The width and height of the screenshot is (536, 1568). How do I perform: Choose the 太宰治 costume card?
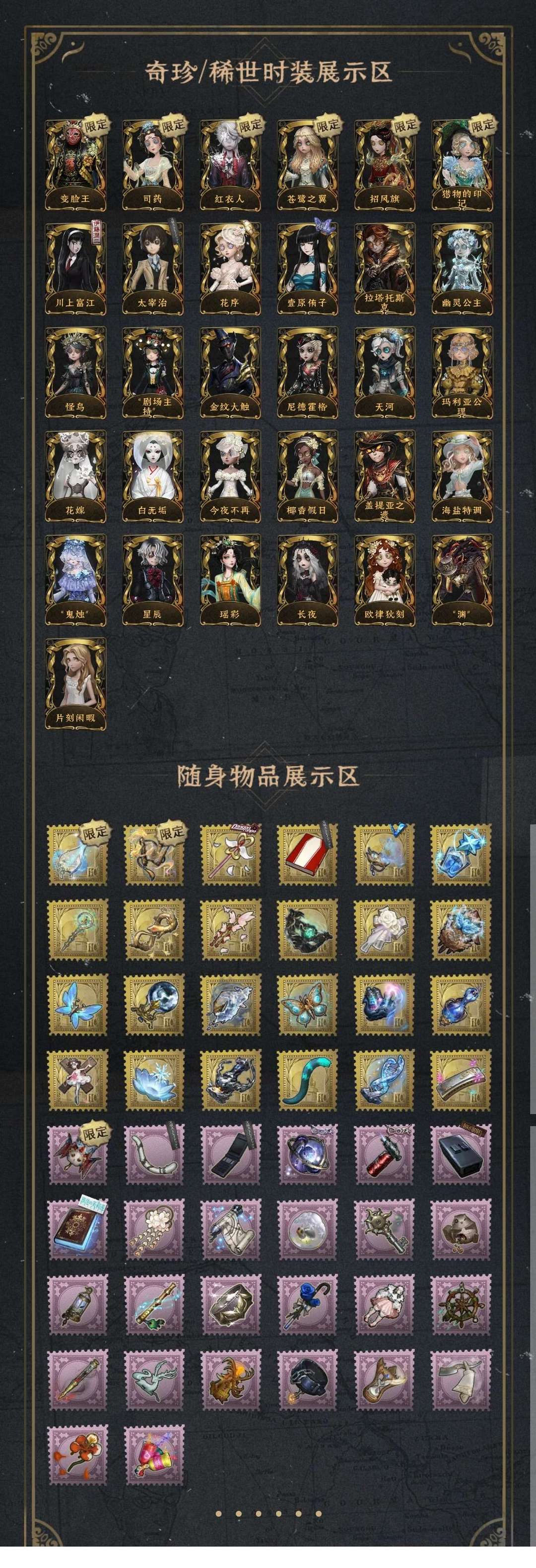tap(152, 268)
